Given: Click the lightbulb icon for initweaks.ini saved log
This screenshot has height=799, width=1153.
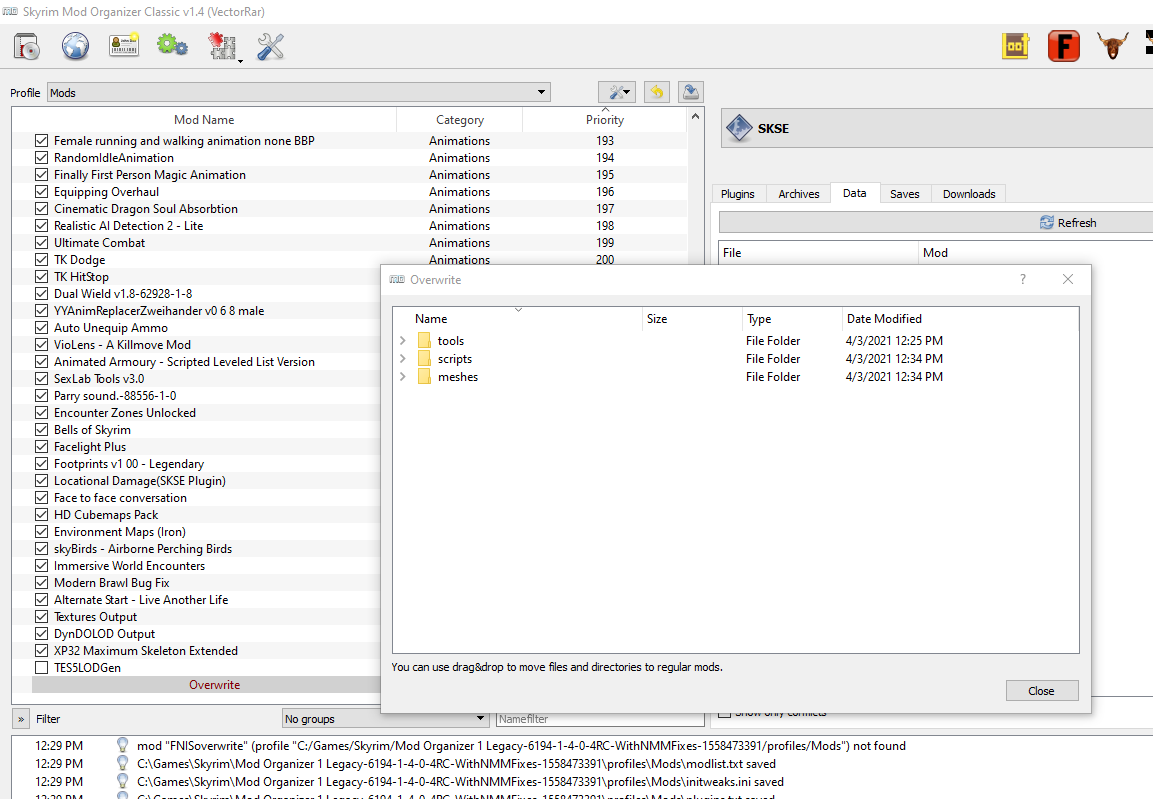Looking at the screenshot, I should point(123,781).
